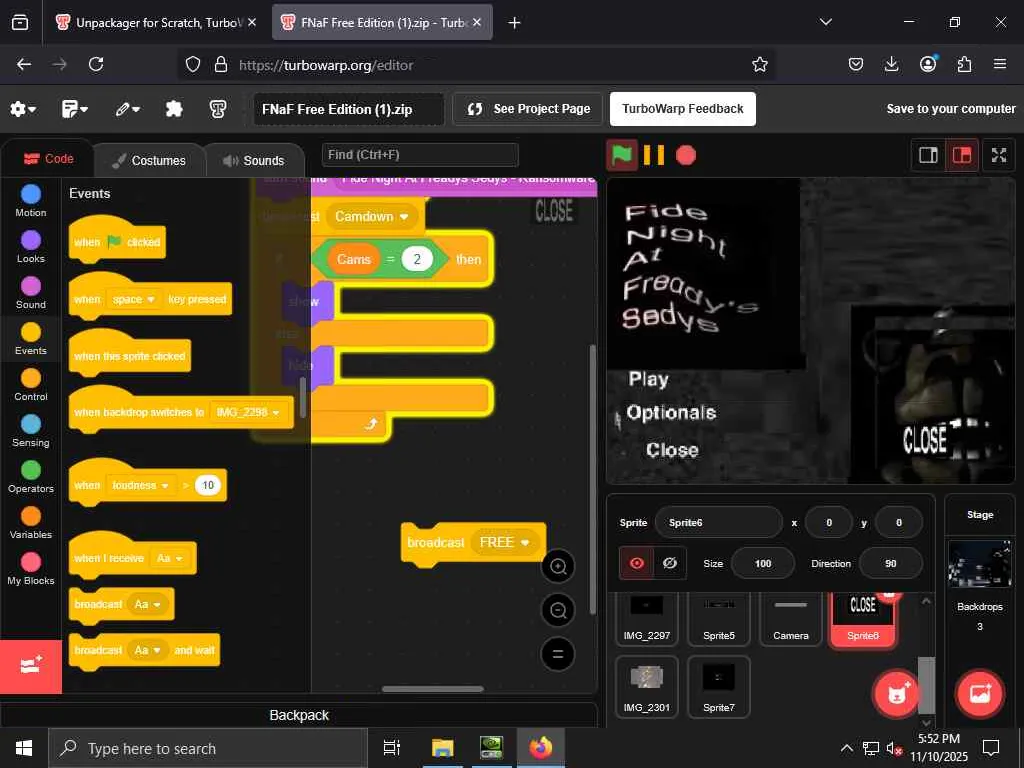
Task: Click the green flag to run project
Action: 622,155
